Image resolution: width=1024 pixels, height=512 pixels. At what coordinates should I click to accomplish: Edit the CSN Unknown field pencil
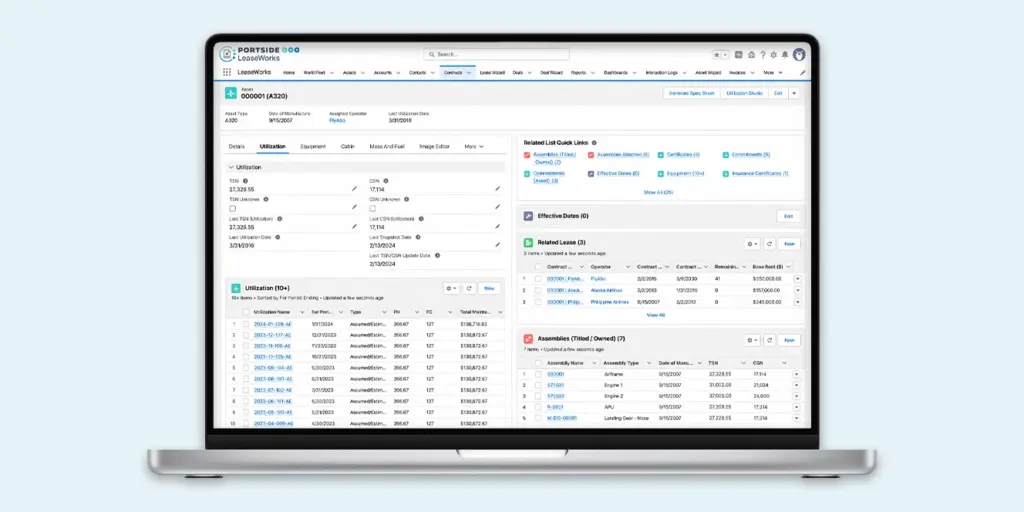click(498, 207)
